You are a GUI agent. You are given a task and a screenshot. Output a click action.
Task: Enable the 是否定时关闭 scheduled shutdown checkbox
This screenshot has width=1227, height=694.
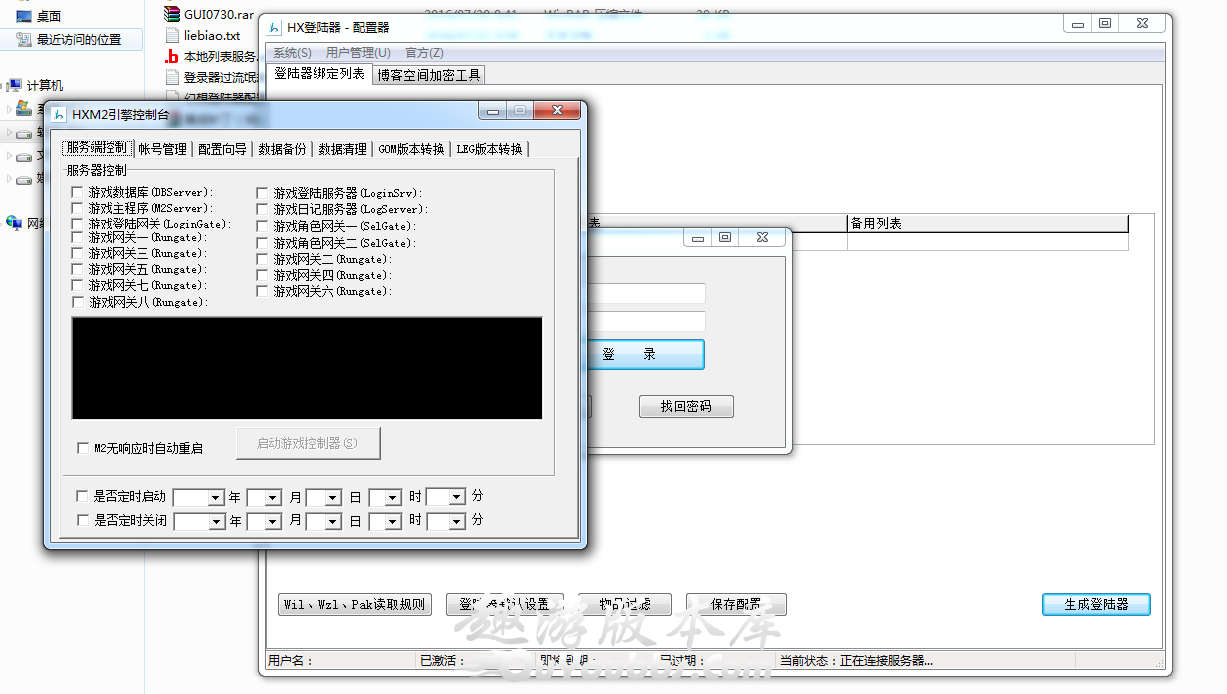(83, 520)
